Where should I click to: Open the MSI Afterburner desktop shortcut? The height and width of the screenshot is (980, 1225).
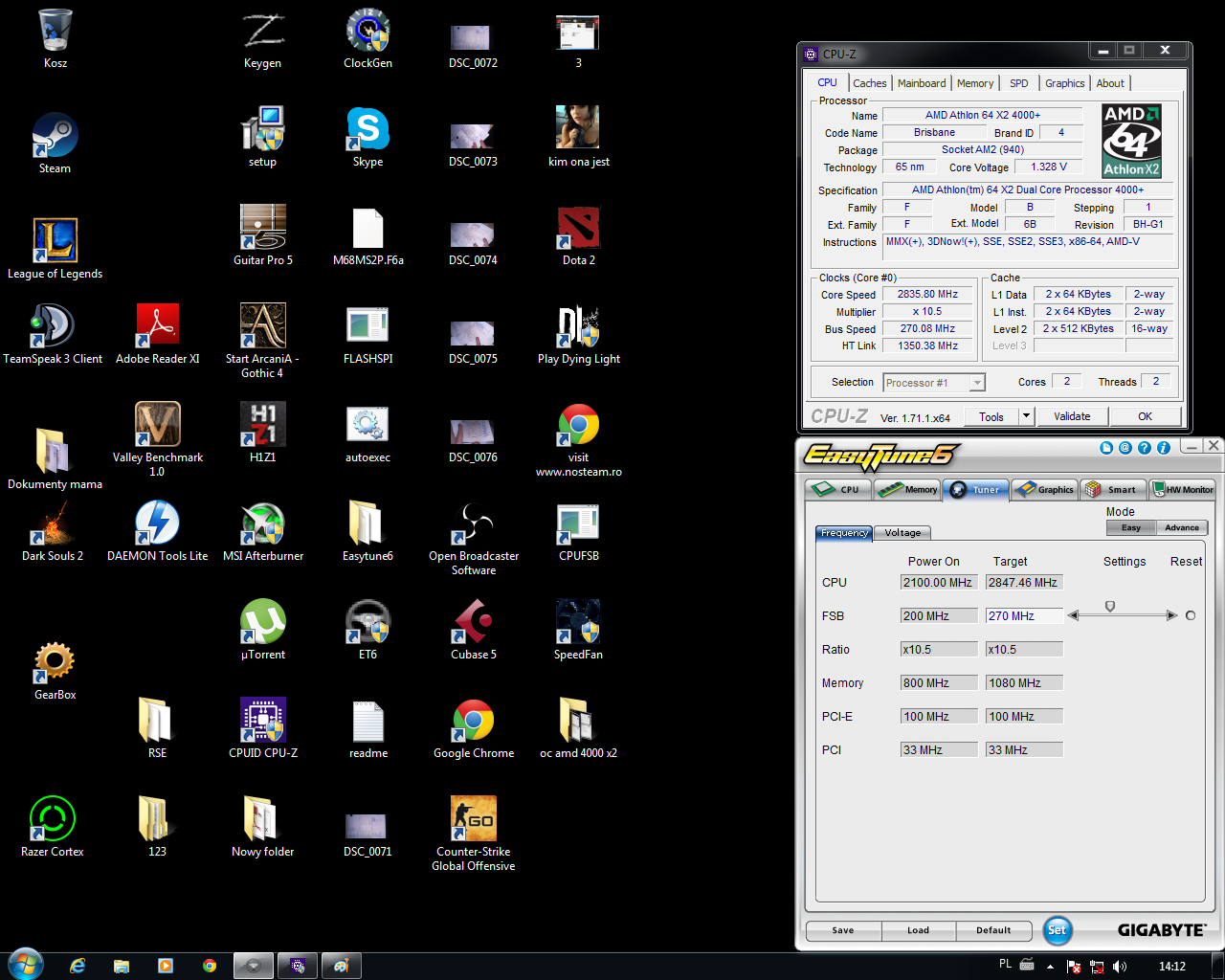pyautogui.click(x=262, y=525)
